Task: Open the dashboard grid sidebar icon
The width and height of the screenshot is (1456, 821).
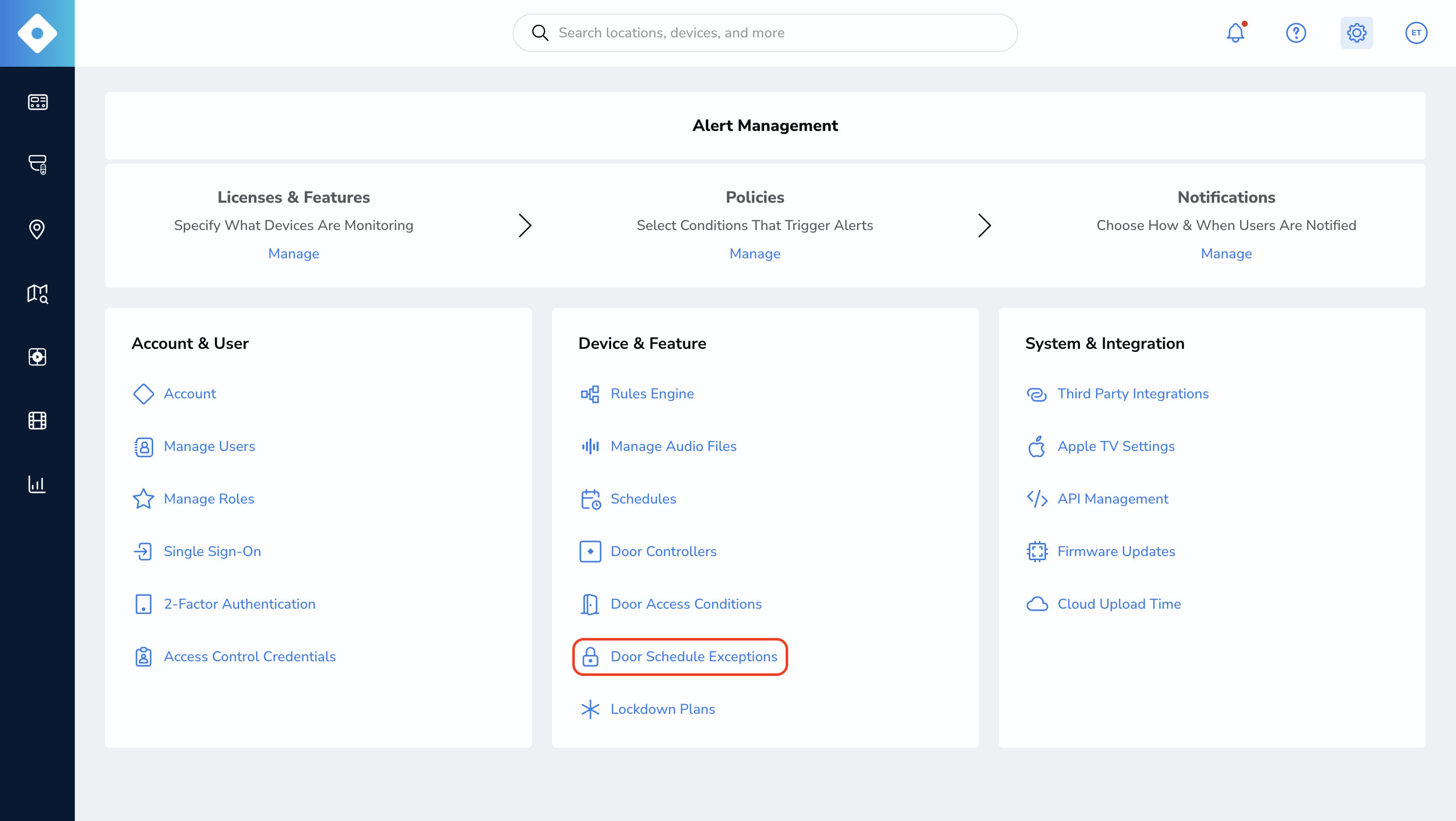Action: click(37, 102)
